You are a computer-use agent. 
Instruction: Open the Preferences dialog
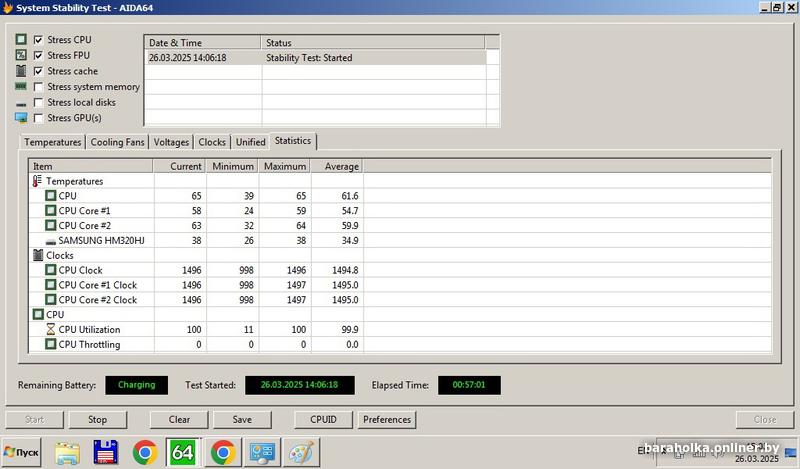387,419
